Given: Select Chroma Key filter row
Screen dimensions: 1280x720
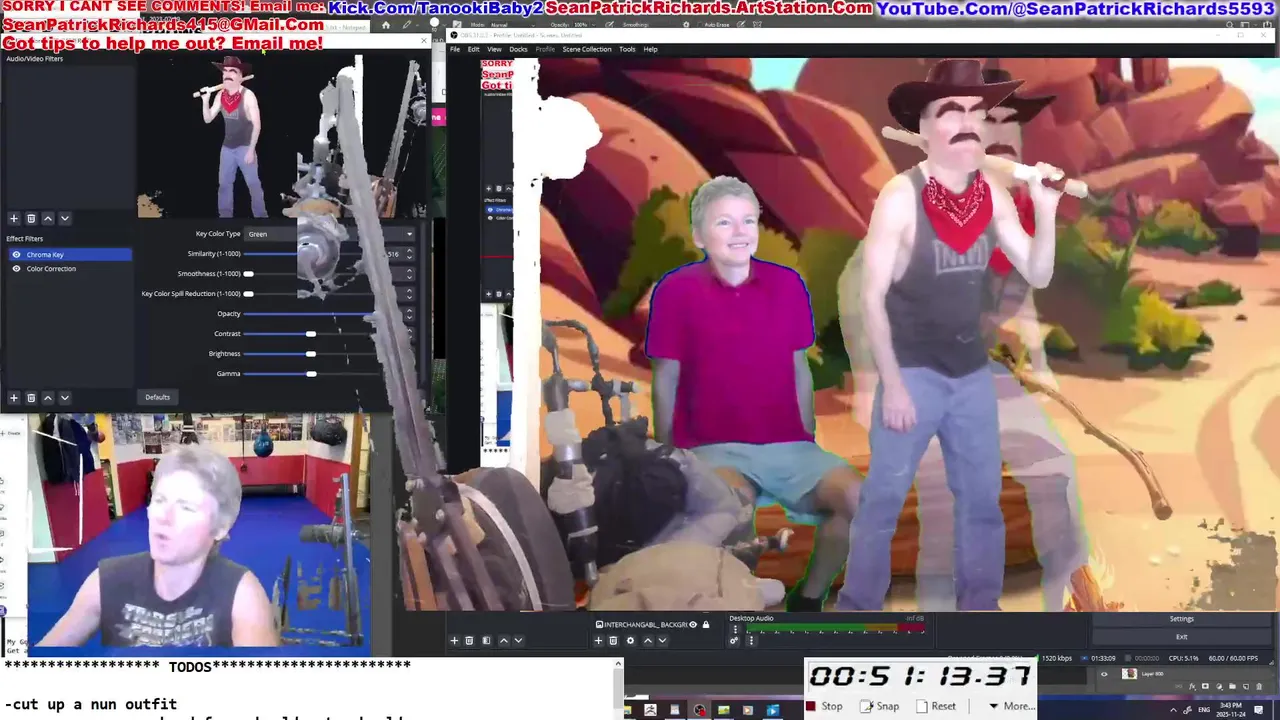Looking at the screenshot, I should pos(68,255).
